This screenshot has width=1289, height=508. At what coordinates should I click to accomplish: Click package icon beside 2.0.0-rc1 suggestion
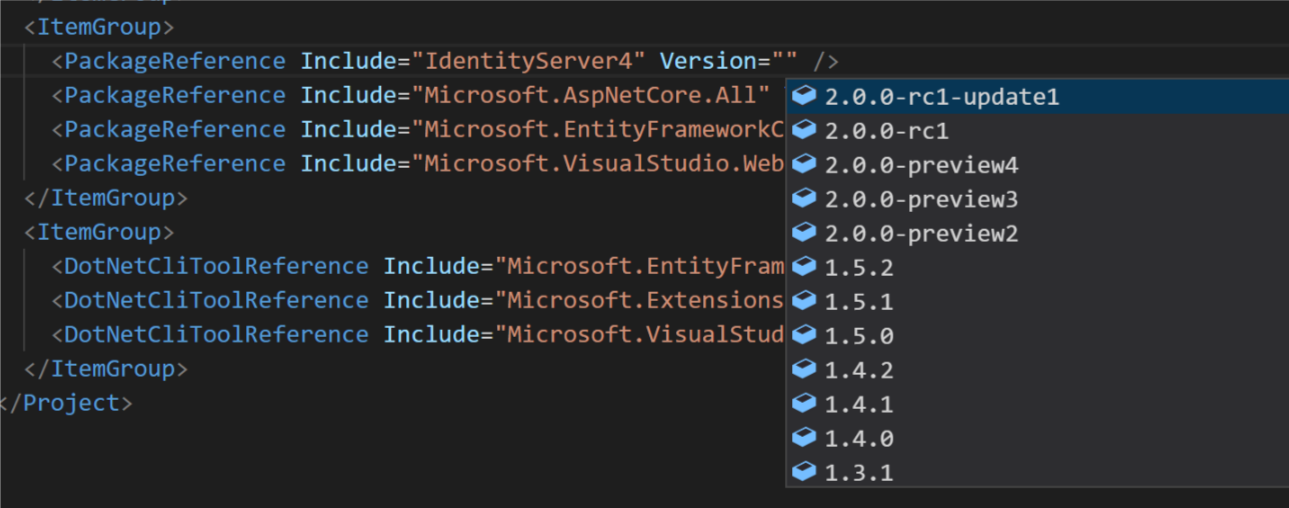point(804,130)
